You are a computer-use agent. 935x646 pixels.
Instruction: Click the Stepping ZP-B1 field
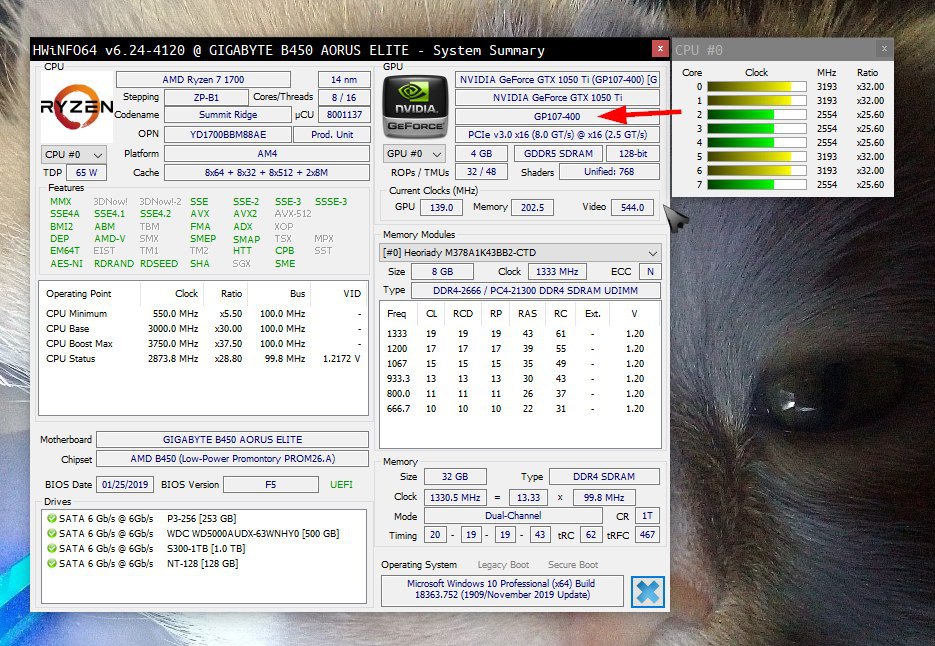click(206, 97)
